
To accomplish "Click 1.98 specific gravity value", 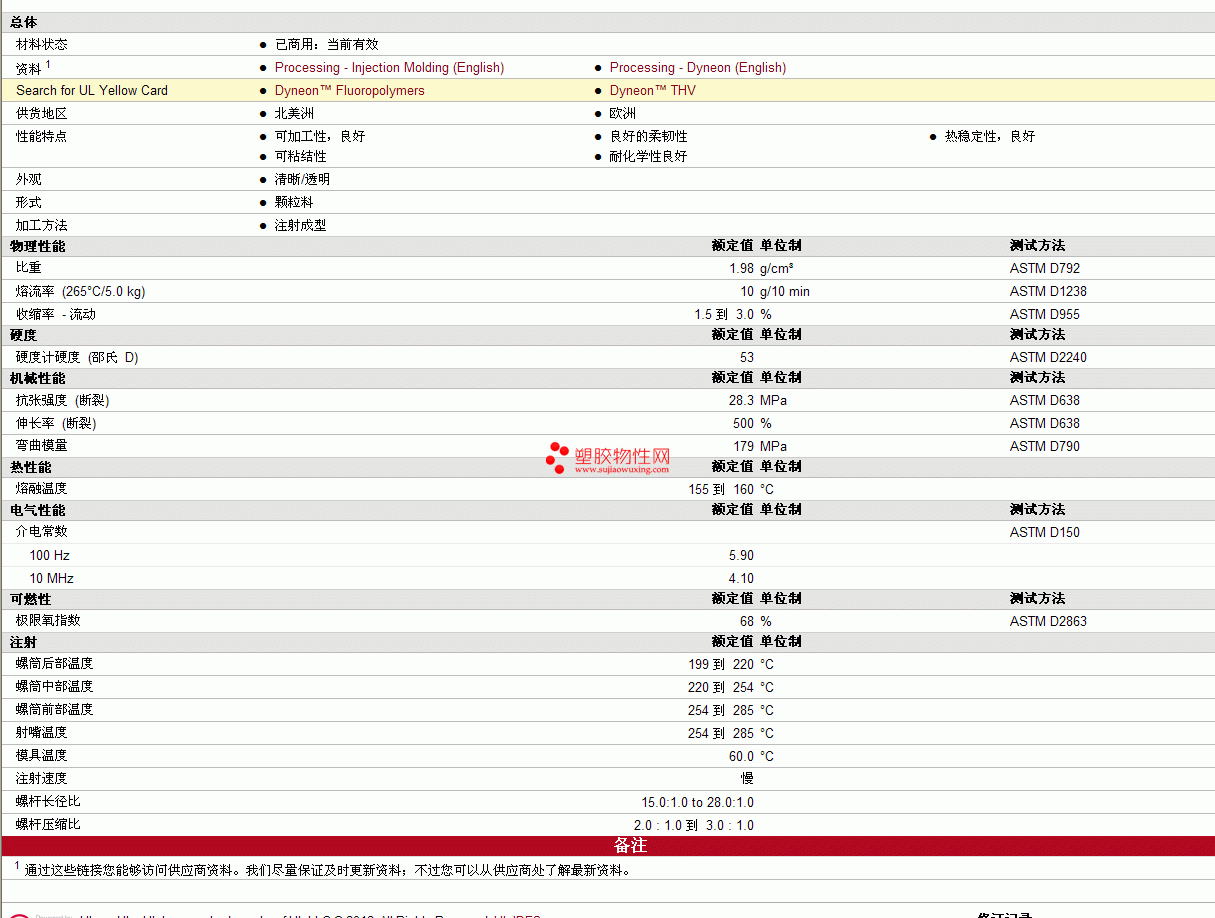I will (742, 269).
